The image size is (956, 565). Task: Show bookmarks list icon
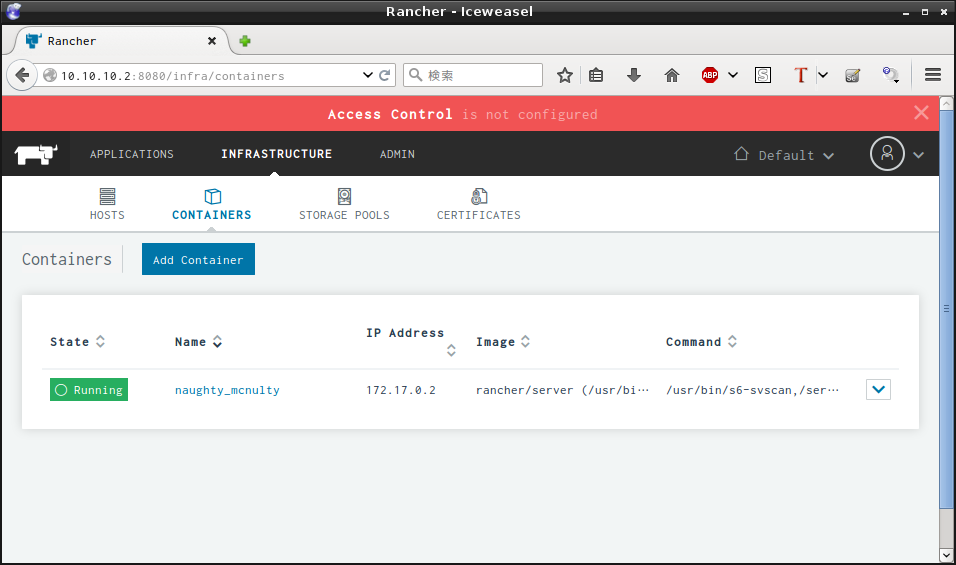596,75
